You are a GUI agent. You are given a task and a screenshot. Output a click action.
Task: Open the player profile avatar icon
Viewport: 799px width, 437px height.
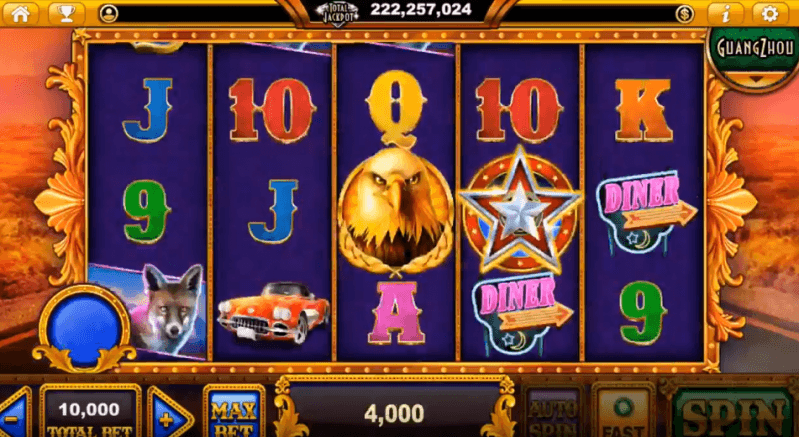point(108,14)
